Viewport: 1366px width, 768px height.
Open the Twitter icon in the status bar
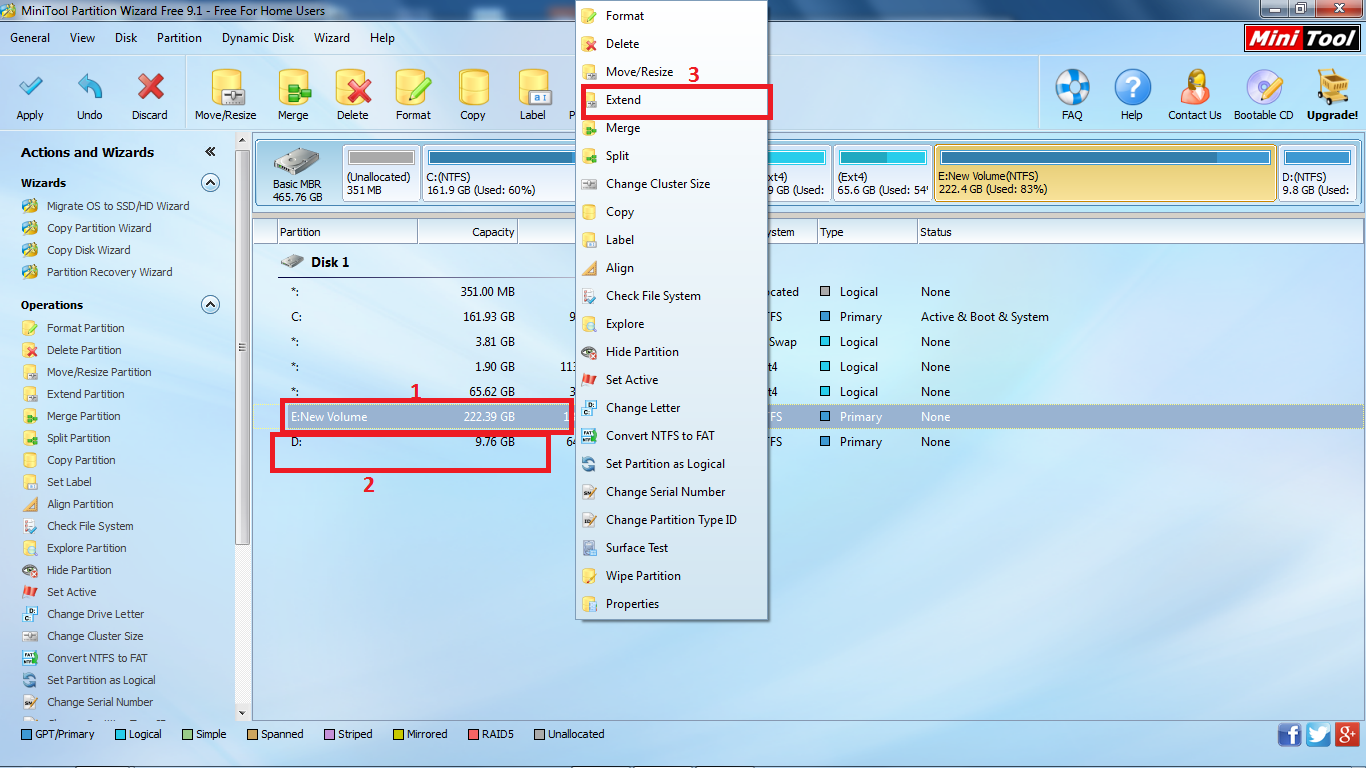pyautogui.click(x=1318, y=735)
